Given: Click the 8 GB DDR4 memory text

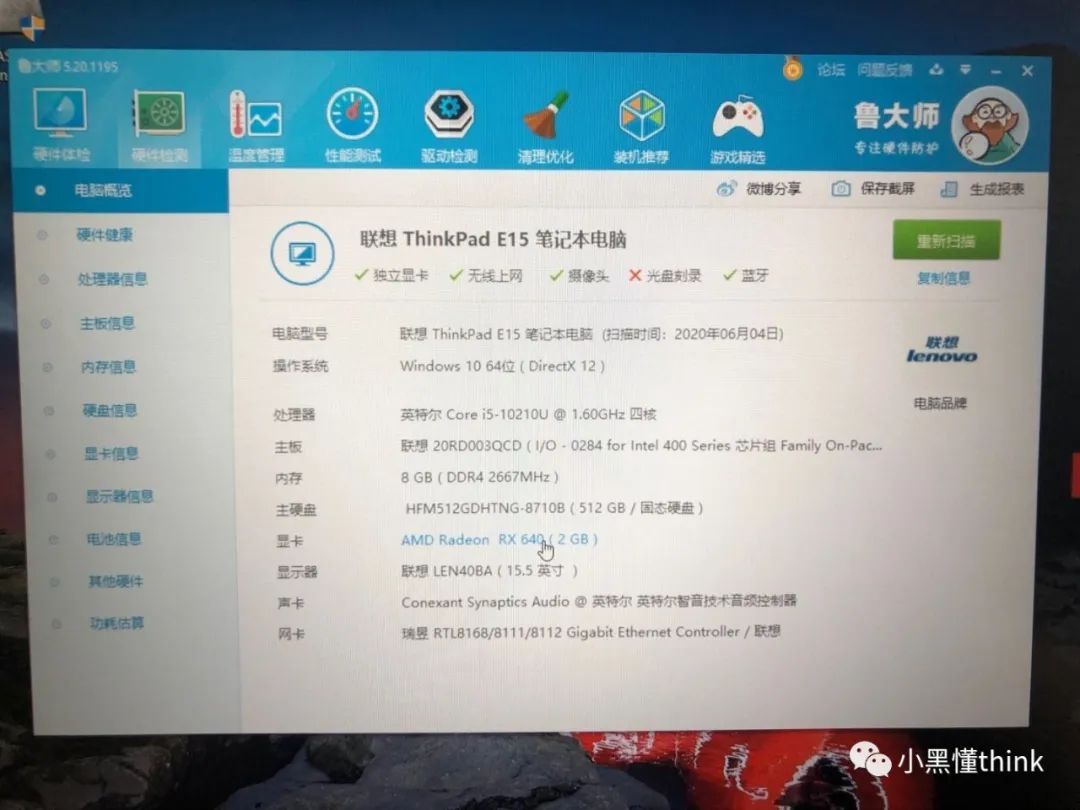Looking at the screenshot, I should pos(479,477).
